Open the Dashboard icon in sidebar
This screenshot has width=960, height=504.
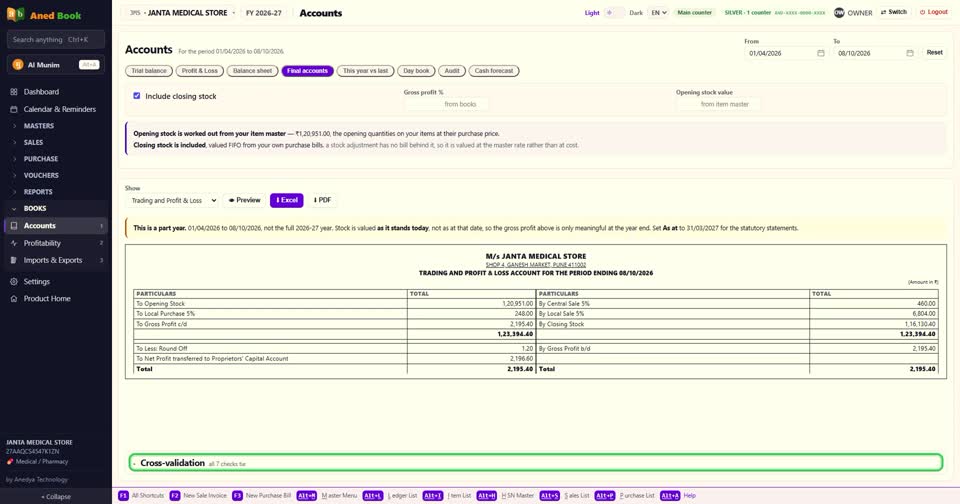(x=13, y=92)
